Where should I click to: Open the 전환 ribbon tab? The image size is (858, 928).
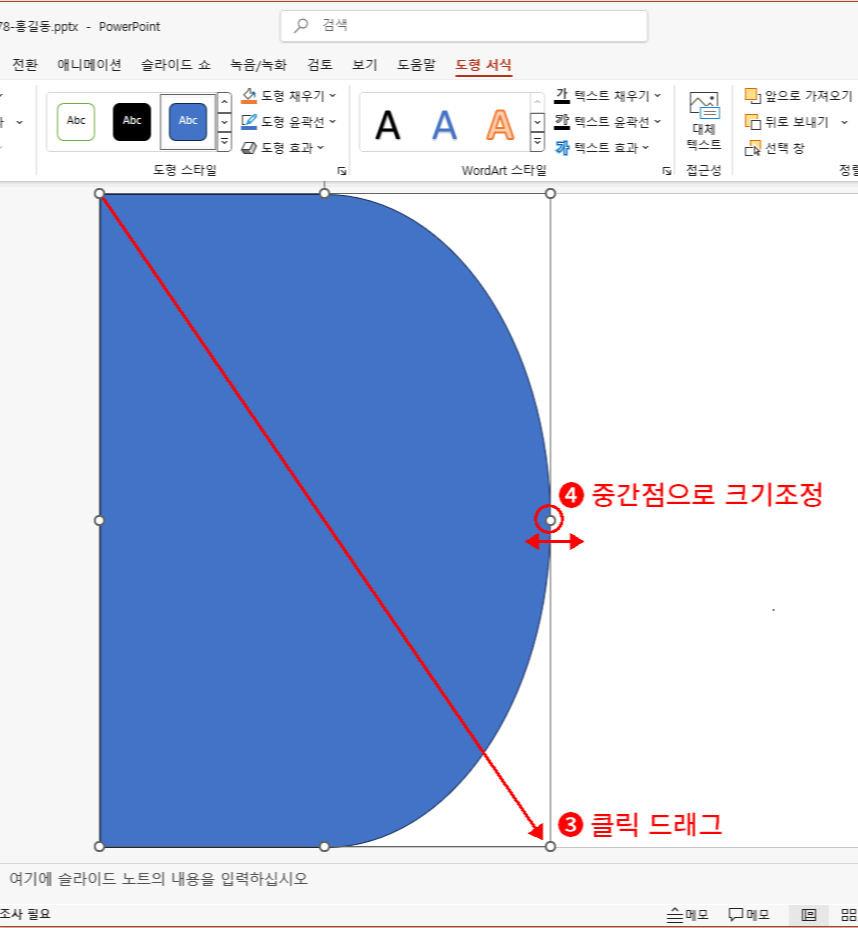[x=25, y=65]
